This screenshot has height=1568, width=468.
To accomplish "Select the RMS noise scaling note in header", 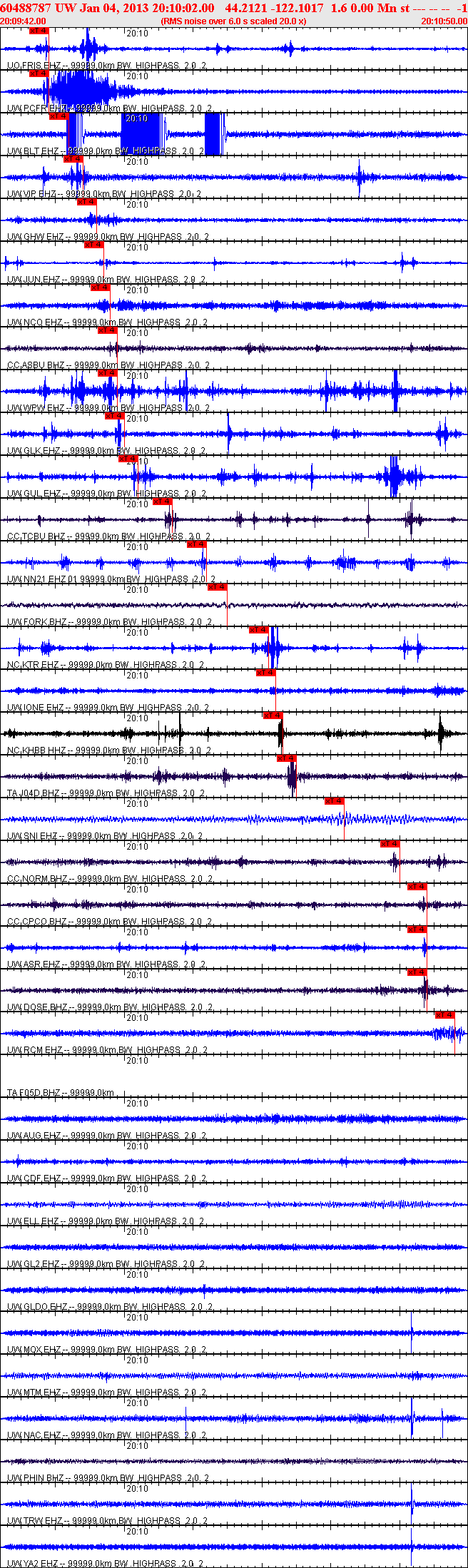I will (x=234, y=21).
